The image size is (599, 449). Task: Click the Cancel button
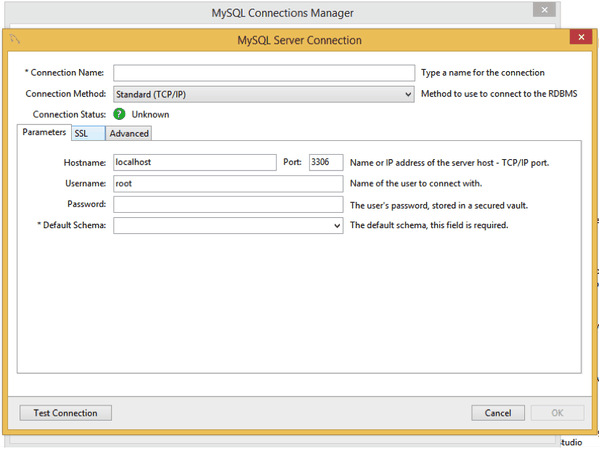click(x=498, y=413)
